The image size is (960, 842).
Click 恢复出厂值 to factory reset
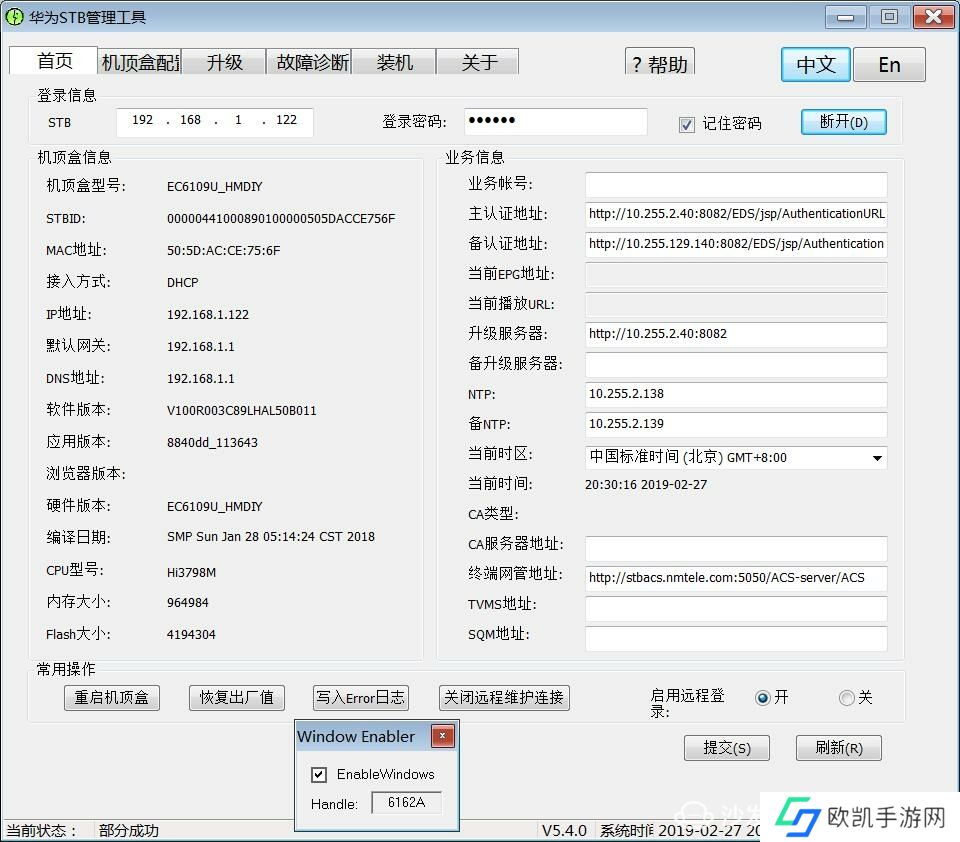(236, 698)
